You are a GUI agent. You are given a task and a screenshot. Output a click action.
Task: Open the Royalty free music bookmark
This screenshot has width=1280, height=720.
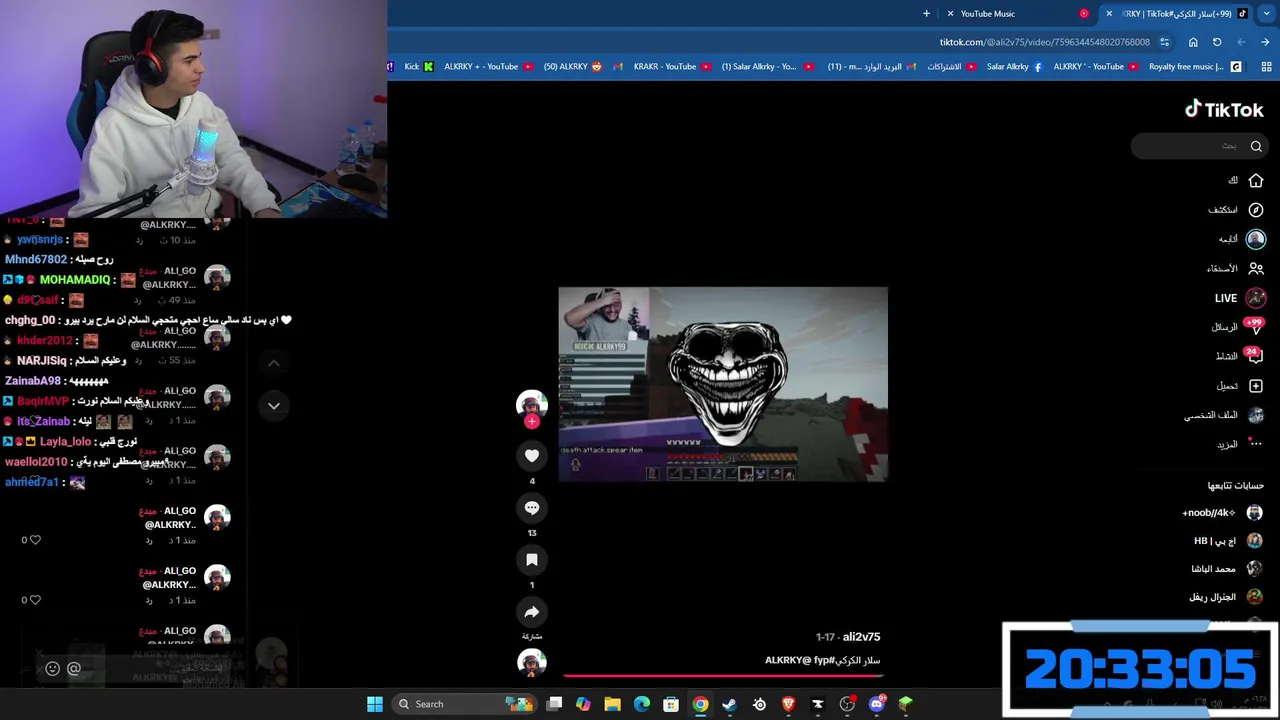pos(1195,67)
